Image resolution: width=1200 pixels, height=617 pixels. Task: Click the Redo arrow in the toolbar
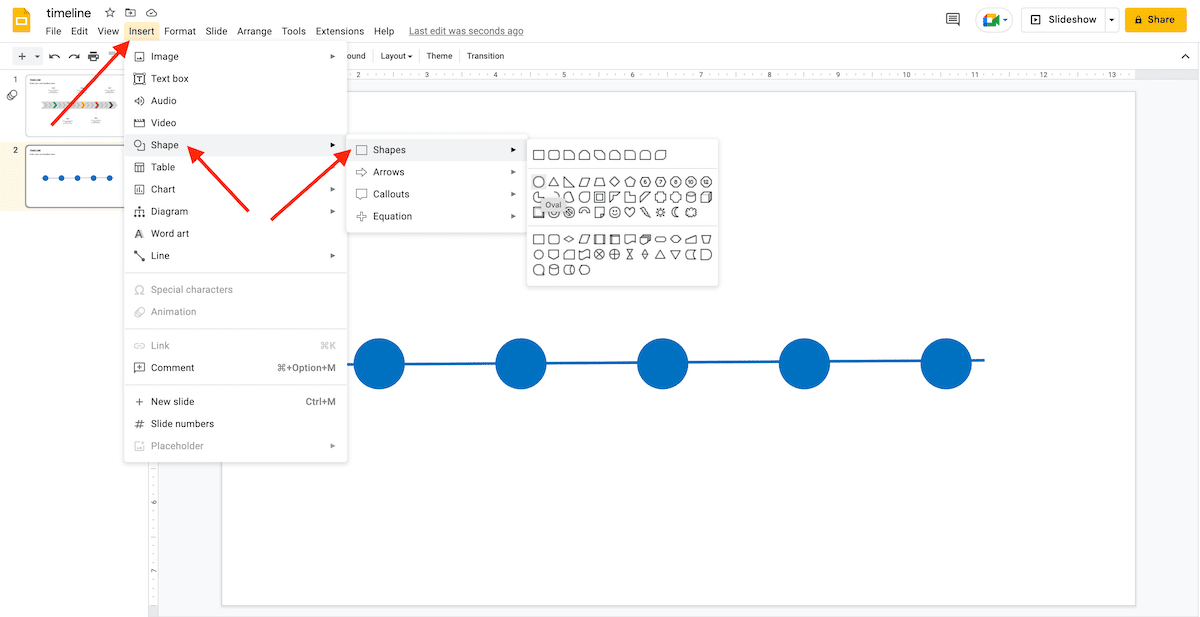pyautogui.click(x=74, y=56)
